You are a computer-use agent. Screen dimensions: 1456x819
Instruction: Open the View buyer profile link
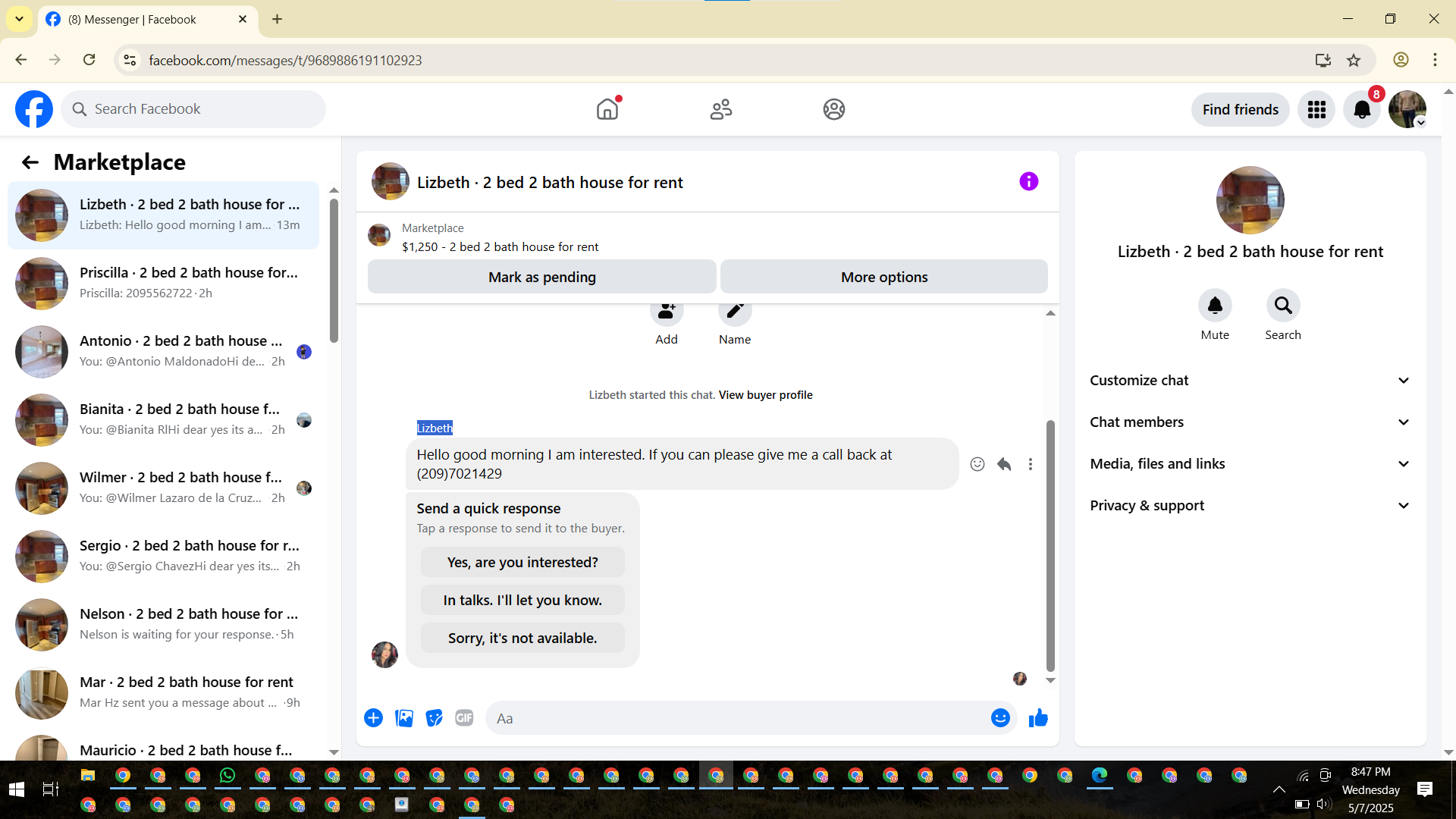(x=765, y=395)
